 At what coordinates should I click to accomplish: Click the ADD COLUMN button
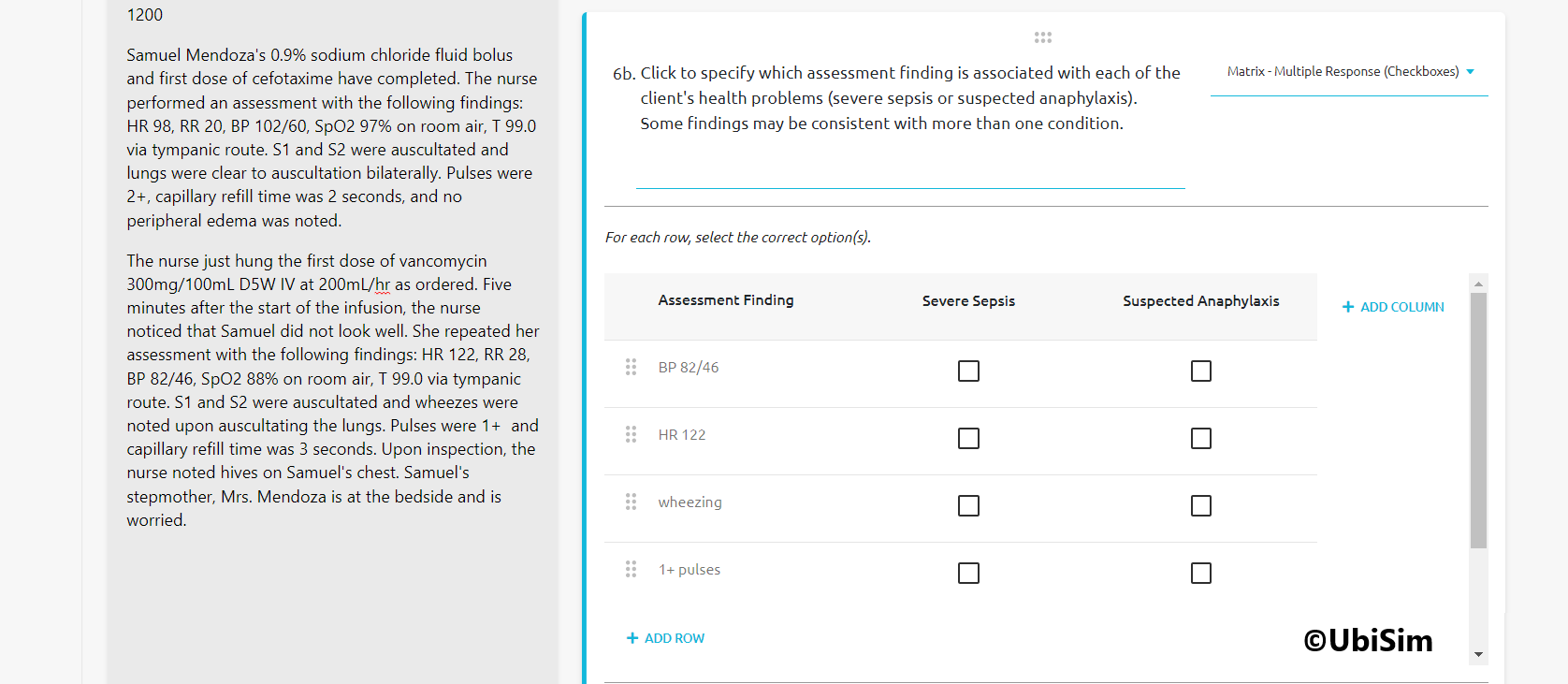coord(1392,306)
